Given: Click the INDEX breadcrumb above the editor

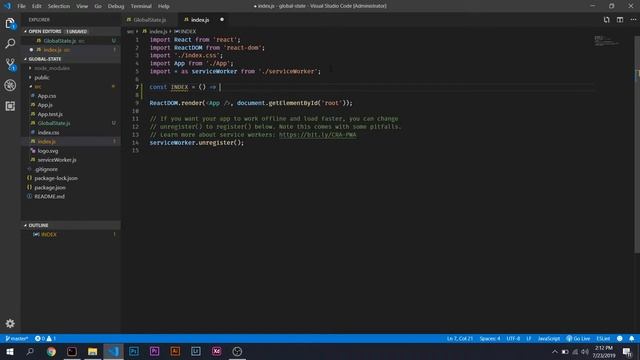Looking at the screenshot, I should point(185,31).
